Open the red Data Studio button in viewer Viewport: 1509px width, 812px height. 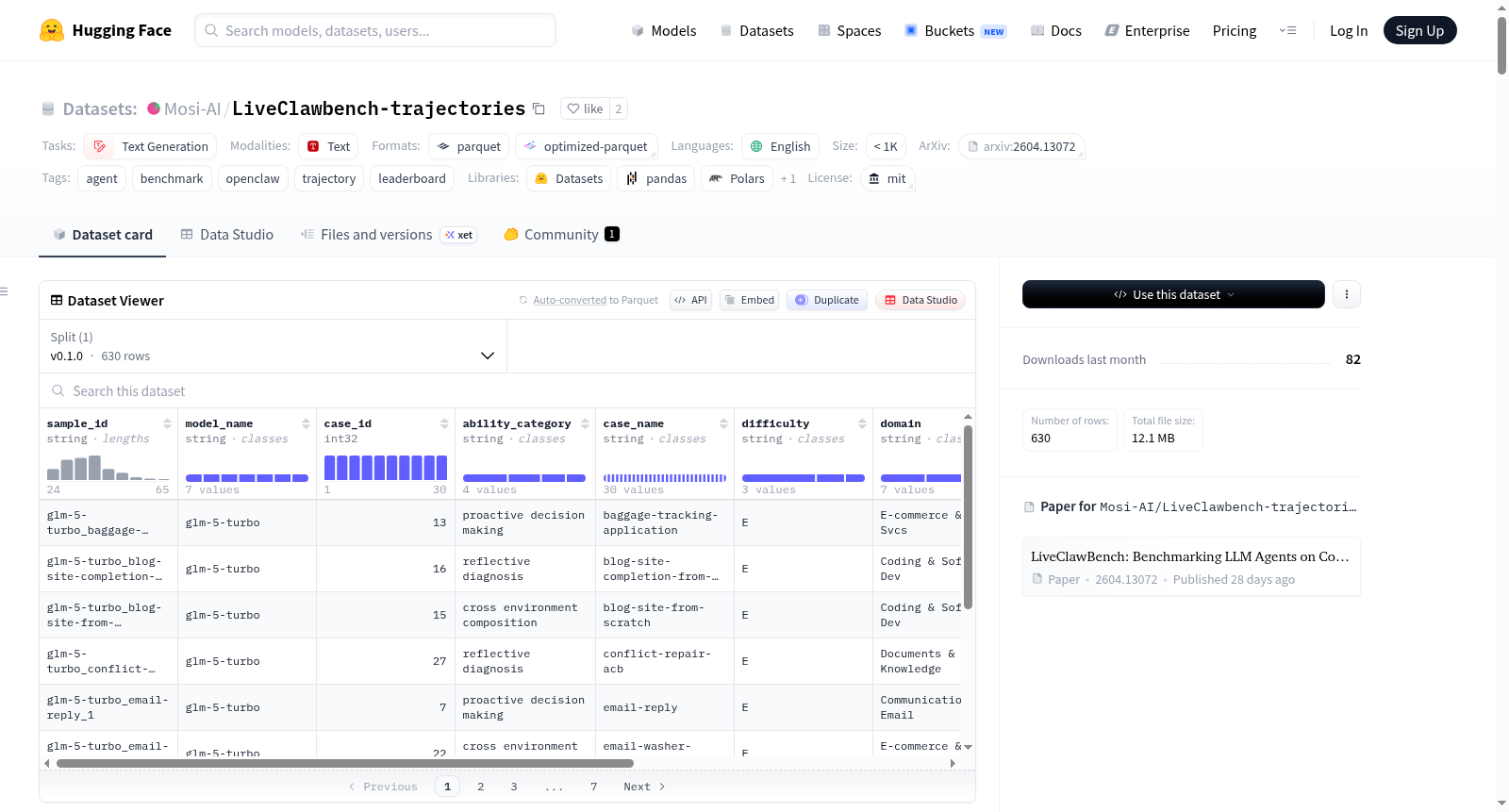pos(920,300)
